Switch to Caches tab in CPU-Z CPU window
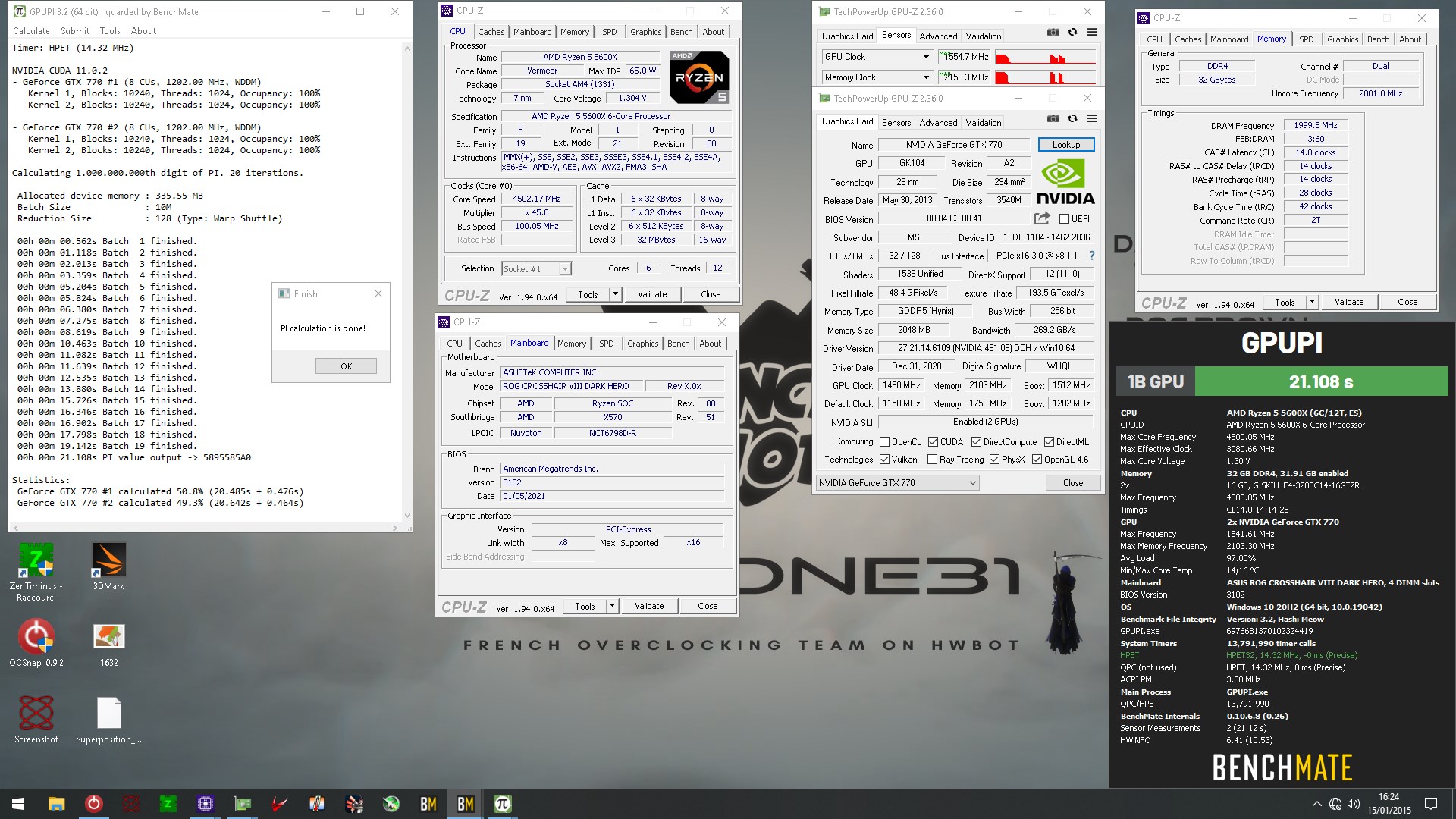Image resolution: width=1456 pixels, height=819 pixels. coord(491,32)
